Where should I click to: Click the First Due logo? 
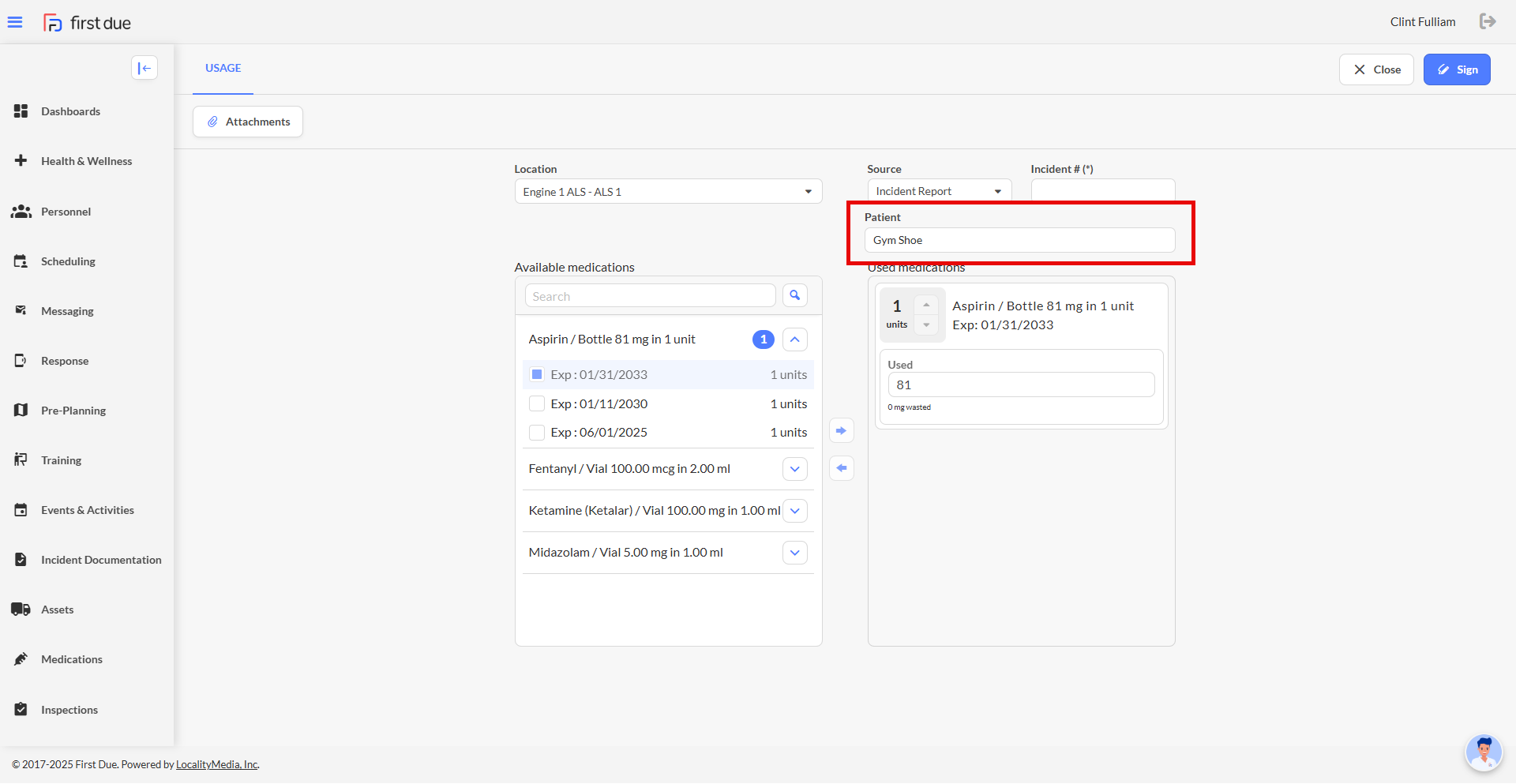(x=87, y=22)
